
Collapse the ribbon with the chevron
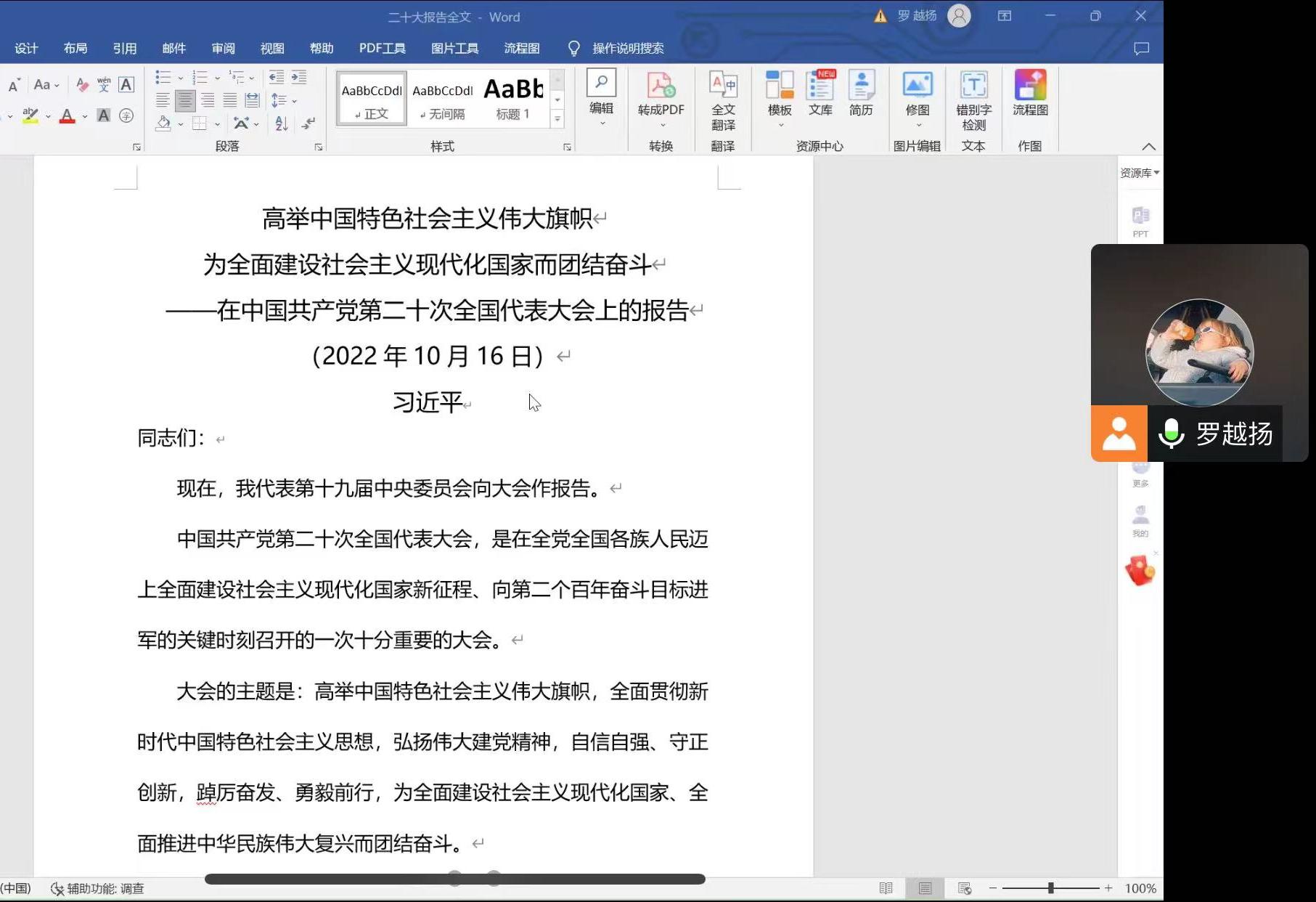[1148, 147]
